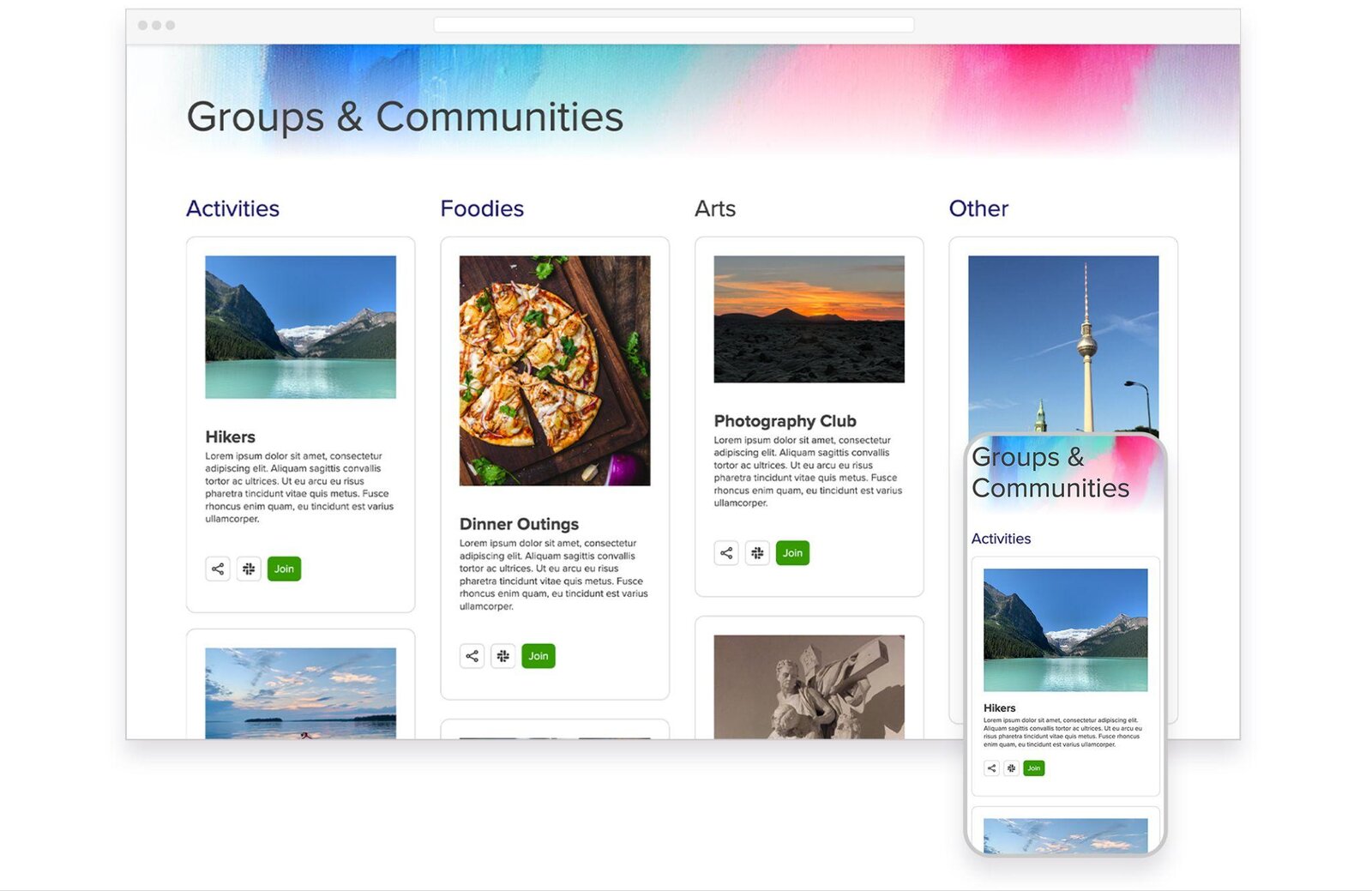Open the Photography Club sunset photo
1372x891 pixels.
point(809,319)
